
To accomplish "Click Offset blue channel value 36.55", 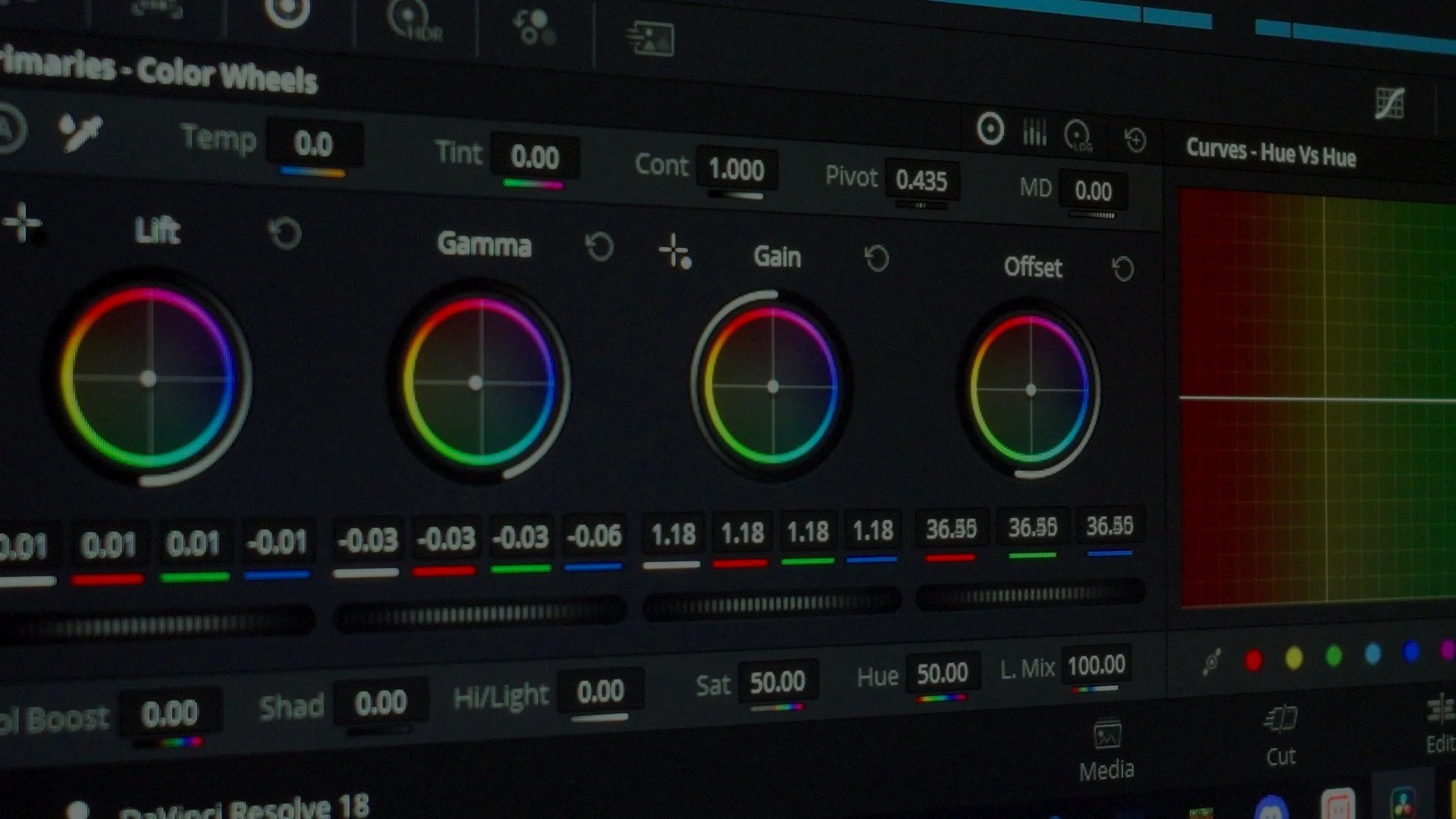I will coord(1109,526).
